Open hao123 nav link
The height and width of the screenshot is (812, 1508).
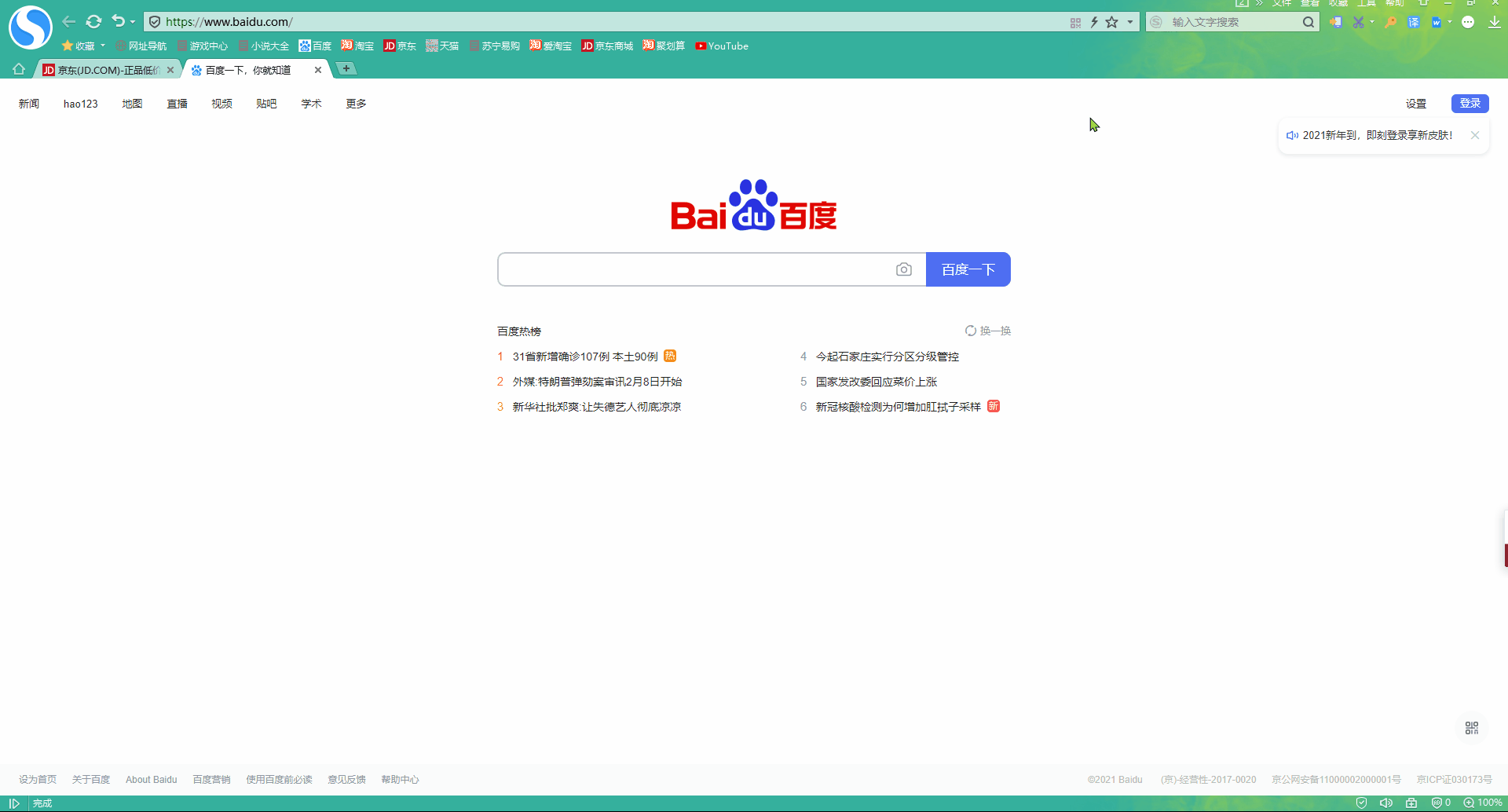point(81,104)
